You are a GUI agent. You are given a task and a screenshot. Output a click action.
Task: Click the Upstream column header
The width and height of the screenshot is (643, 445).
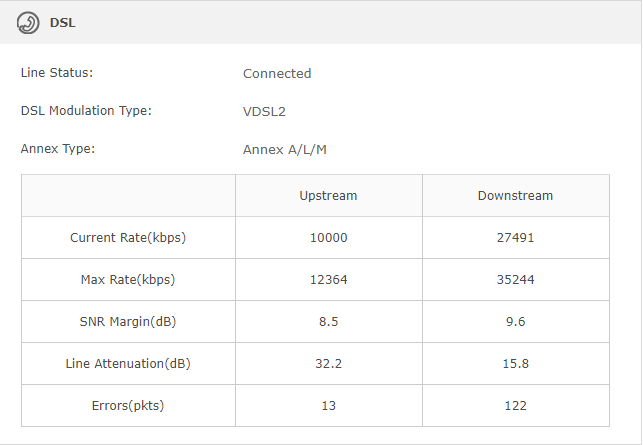(x=328, y=195)
